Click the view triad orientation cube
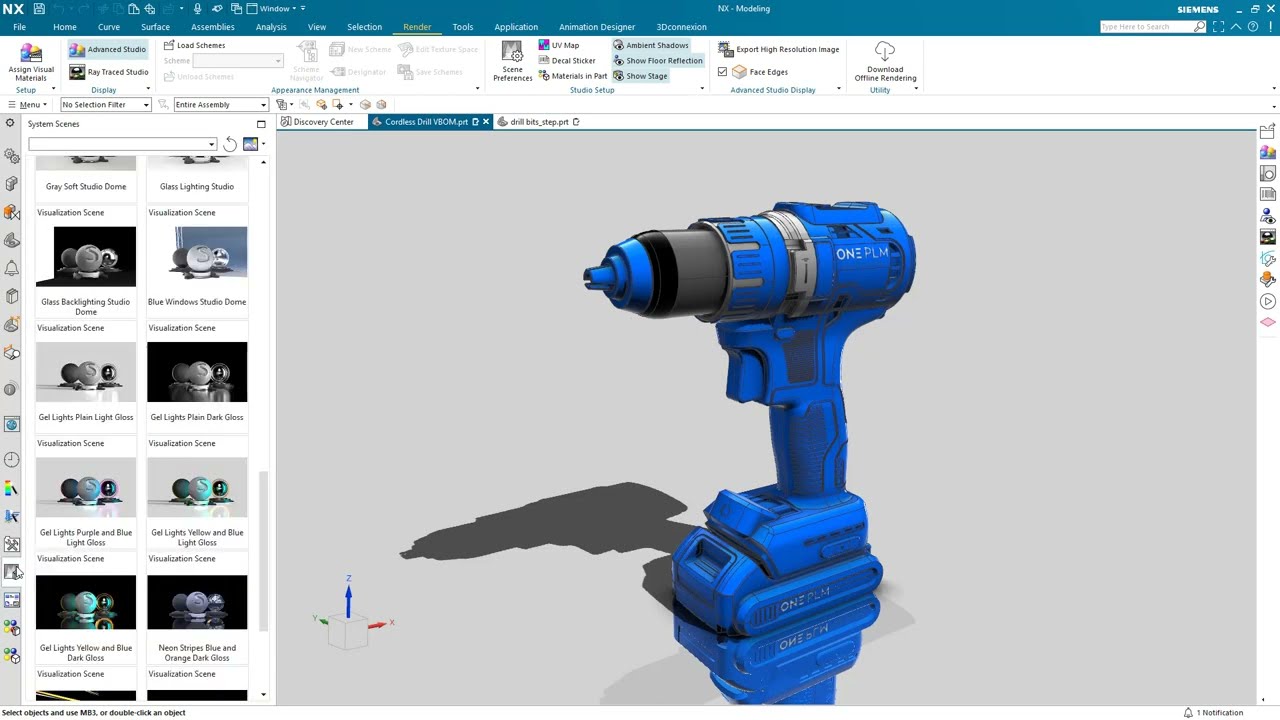The image size is (1280, 720). click(348, 634)
